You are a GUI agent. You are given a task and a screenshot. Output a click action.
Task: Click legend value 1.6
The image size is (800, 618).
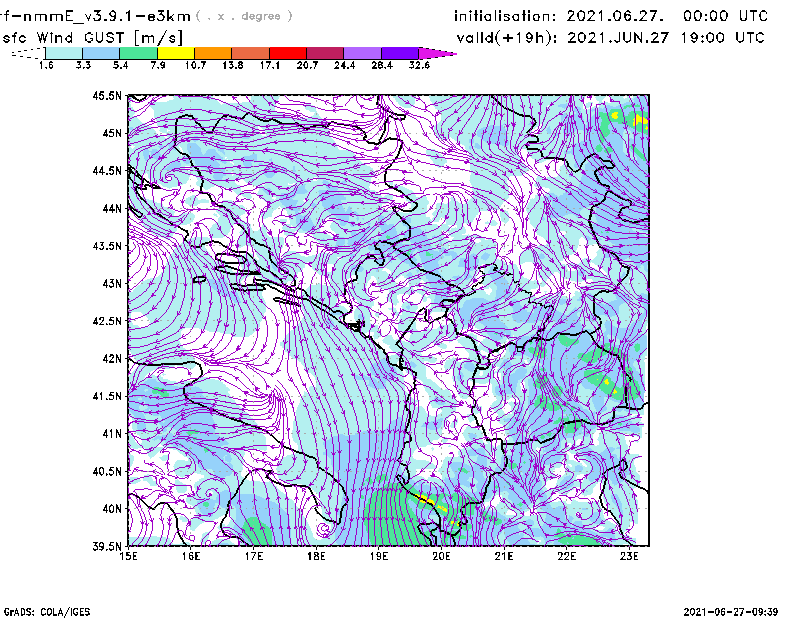[46, 65]
